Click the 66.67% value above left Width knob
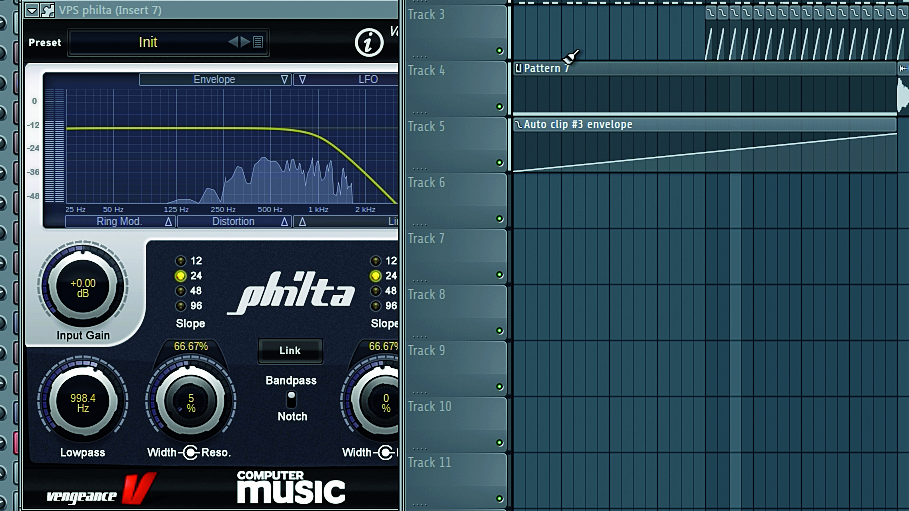This screenshot has height=511, width=909. pyautogui.click(x=191, y=346)
